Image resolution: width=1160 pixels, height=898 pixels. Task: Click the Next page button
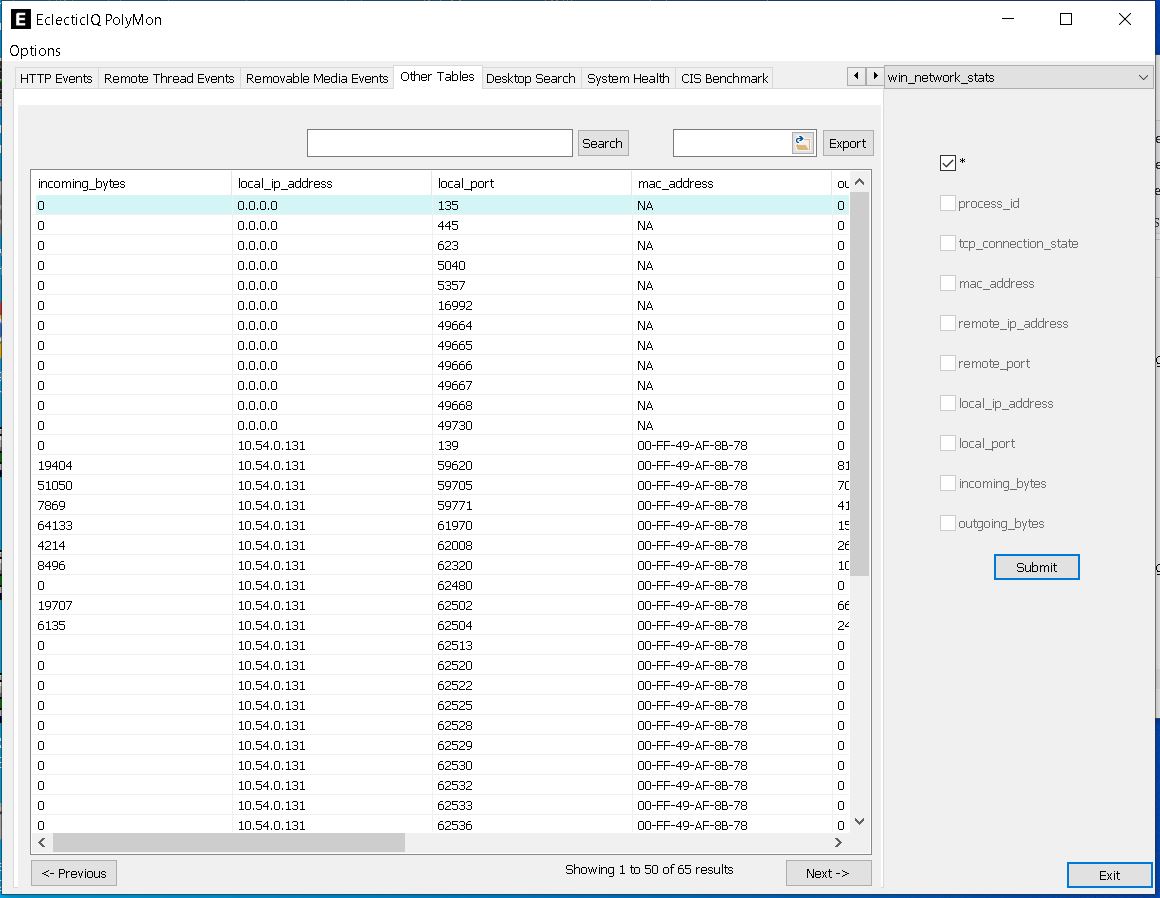[828, 873]
